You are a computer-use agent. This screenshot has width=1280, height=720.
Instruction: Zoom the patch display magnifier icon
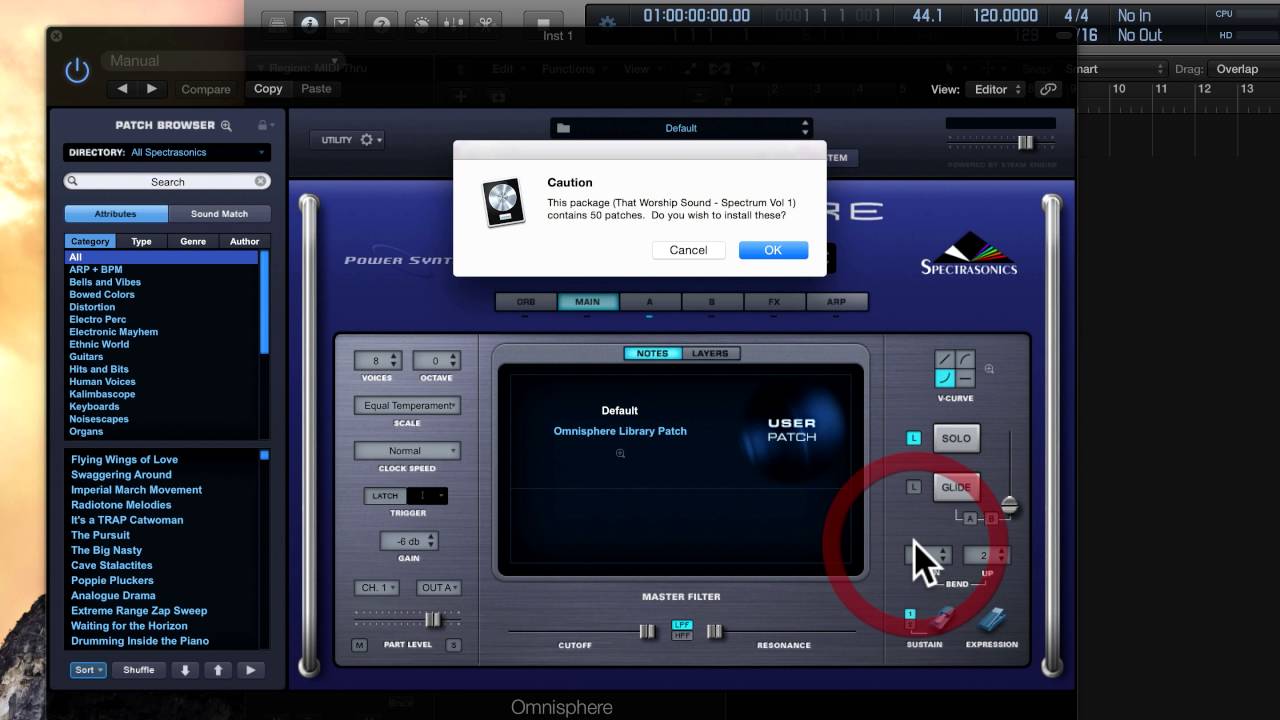point(620,453)
